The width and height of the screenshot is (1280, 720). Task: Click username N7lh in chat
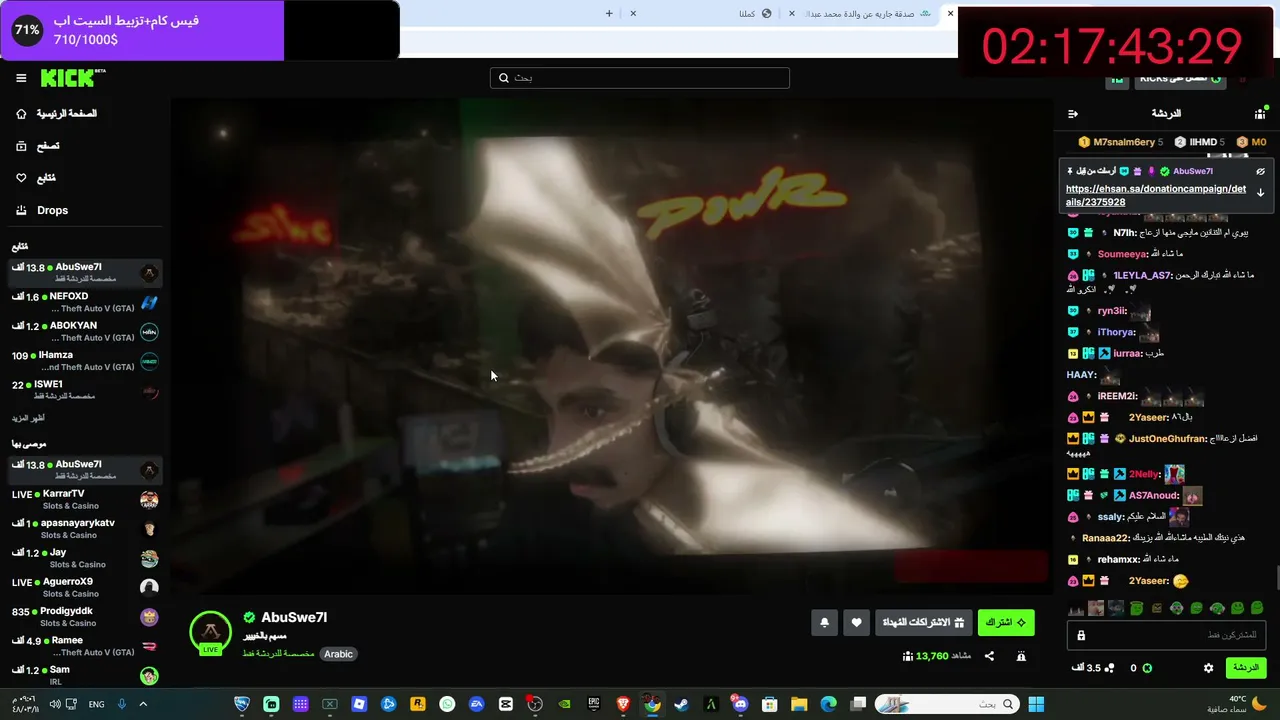click(x=1125, y=233)
